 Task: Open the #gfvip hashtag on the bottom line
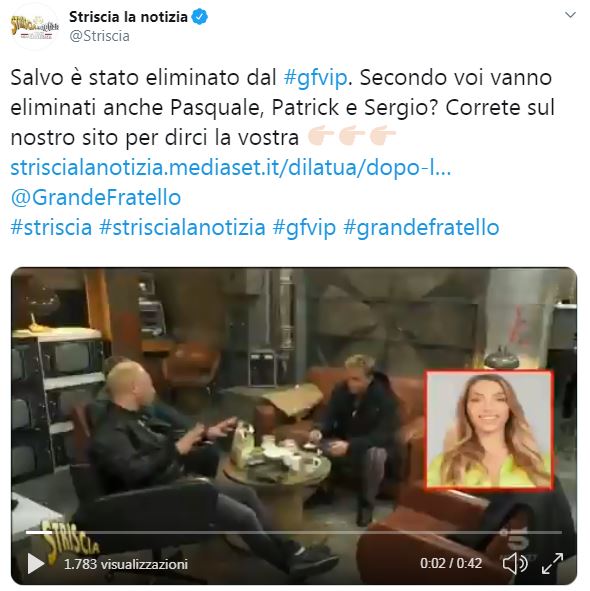(304, 228)
